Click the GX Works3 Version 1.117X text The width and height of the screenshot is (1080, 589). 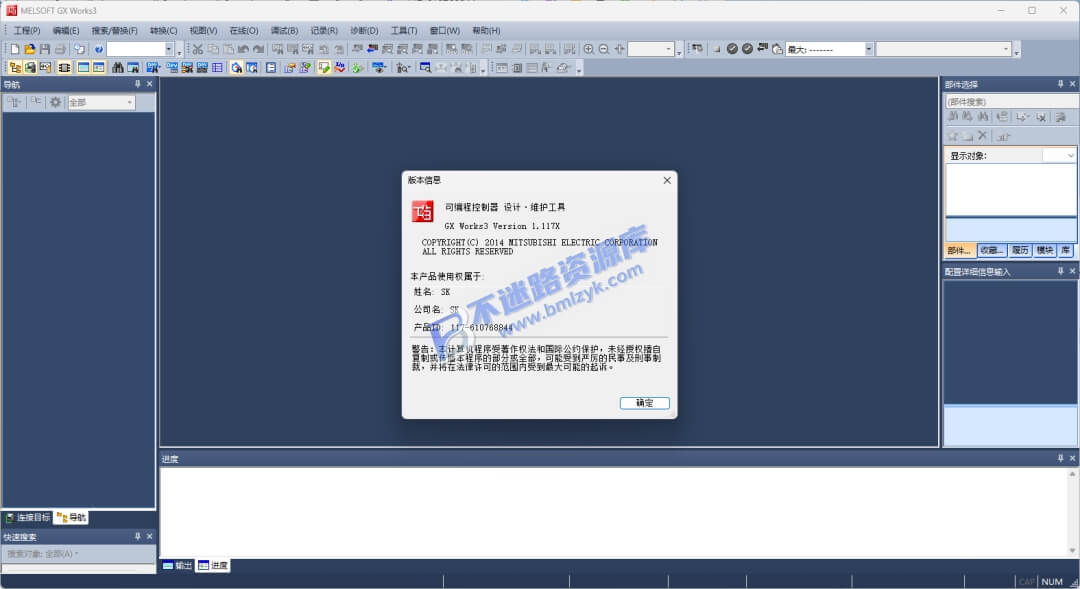[x=502, y=226]
